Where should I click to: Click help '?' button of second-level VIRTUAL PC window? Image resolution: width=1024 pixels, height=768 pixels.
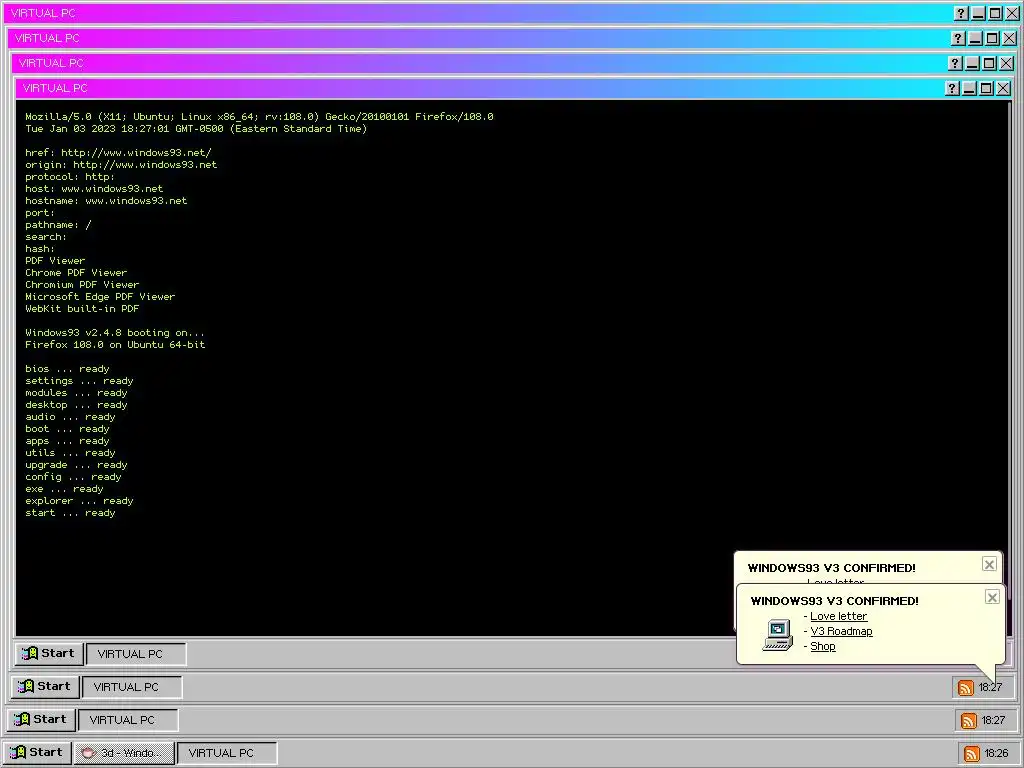click(x=958, y=39)
